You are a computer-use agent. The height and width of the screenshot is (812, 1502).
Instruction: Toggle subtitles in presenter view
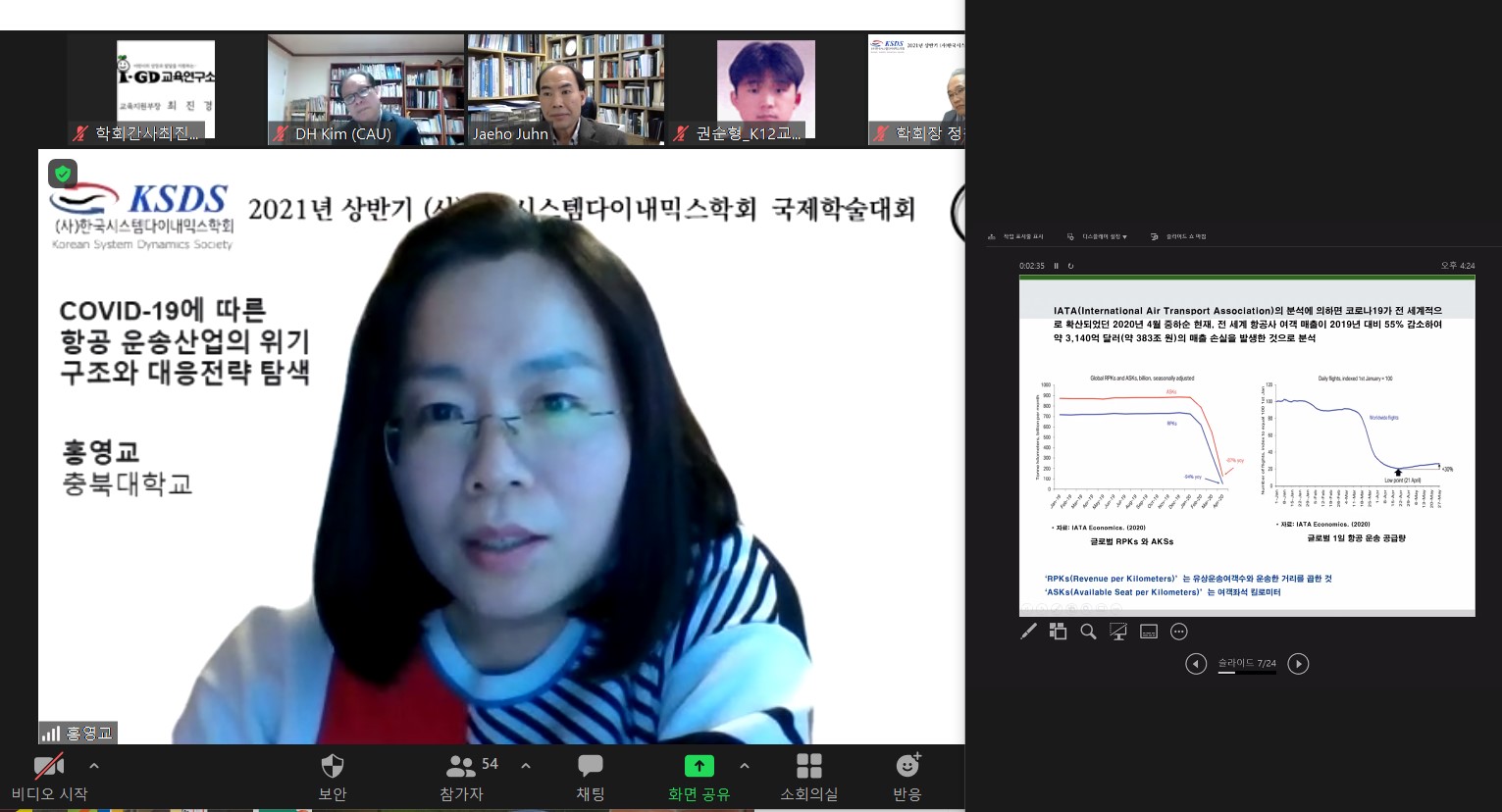(x=1149, y=632)
